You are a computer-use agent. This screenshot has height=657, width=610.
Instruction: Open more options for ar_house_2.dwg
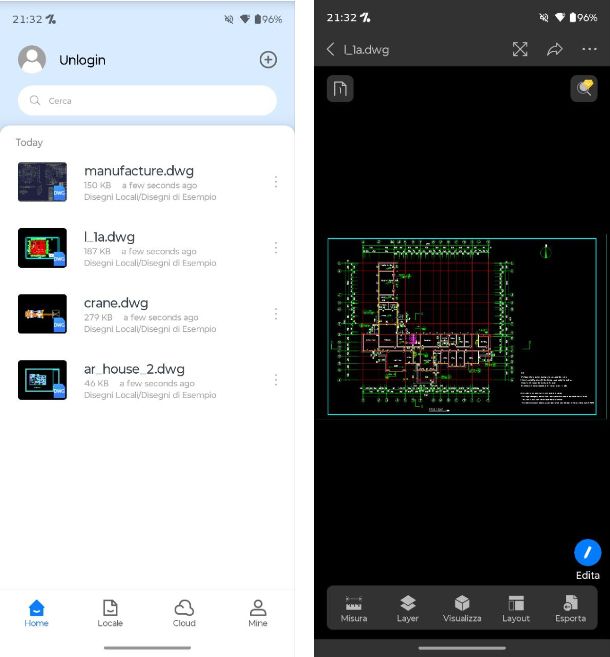pos(276,380)
